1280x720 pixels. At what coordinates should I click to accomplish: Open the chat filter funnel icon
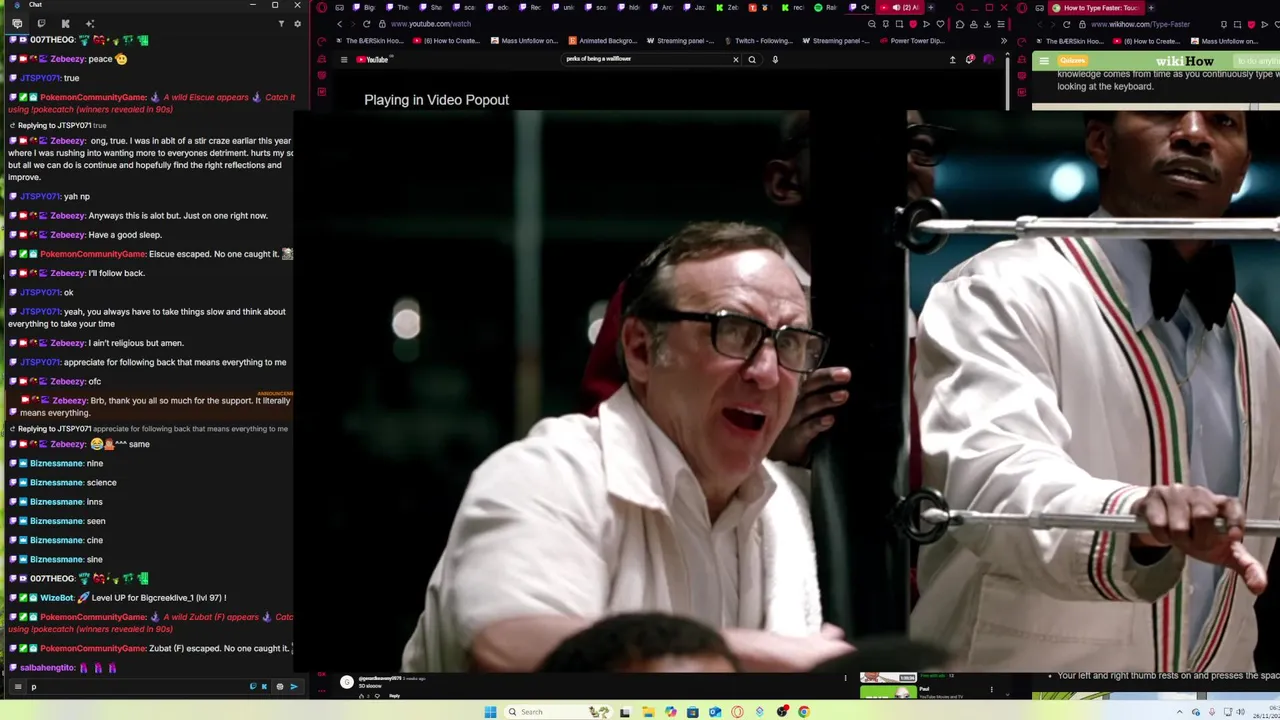pyautogui.click(x=281, y=23)
